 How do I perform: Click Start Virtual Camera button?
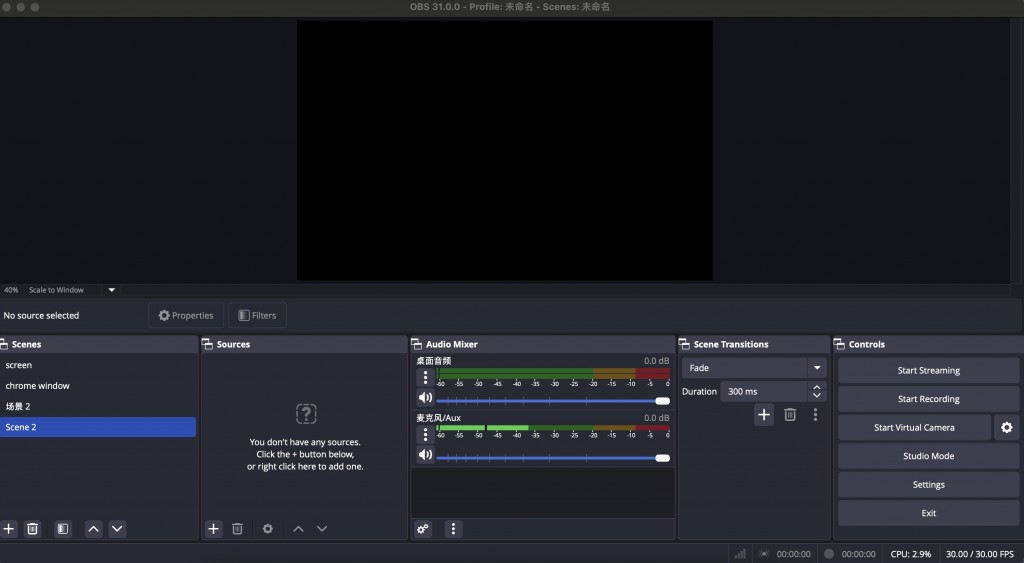pyautogui.click(x=914, y=427)
